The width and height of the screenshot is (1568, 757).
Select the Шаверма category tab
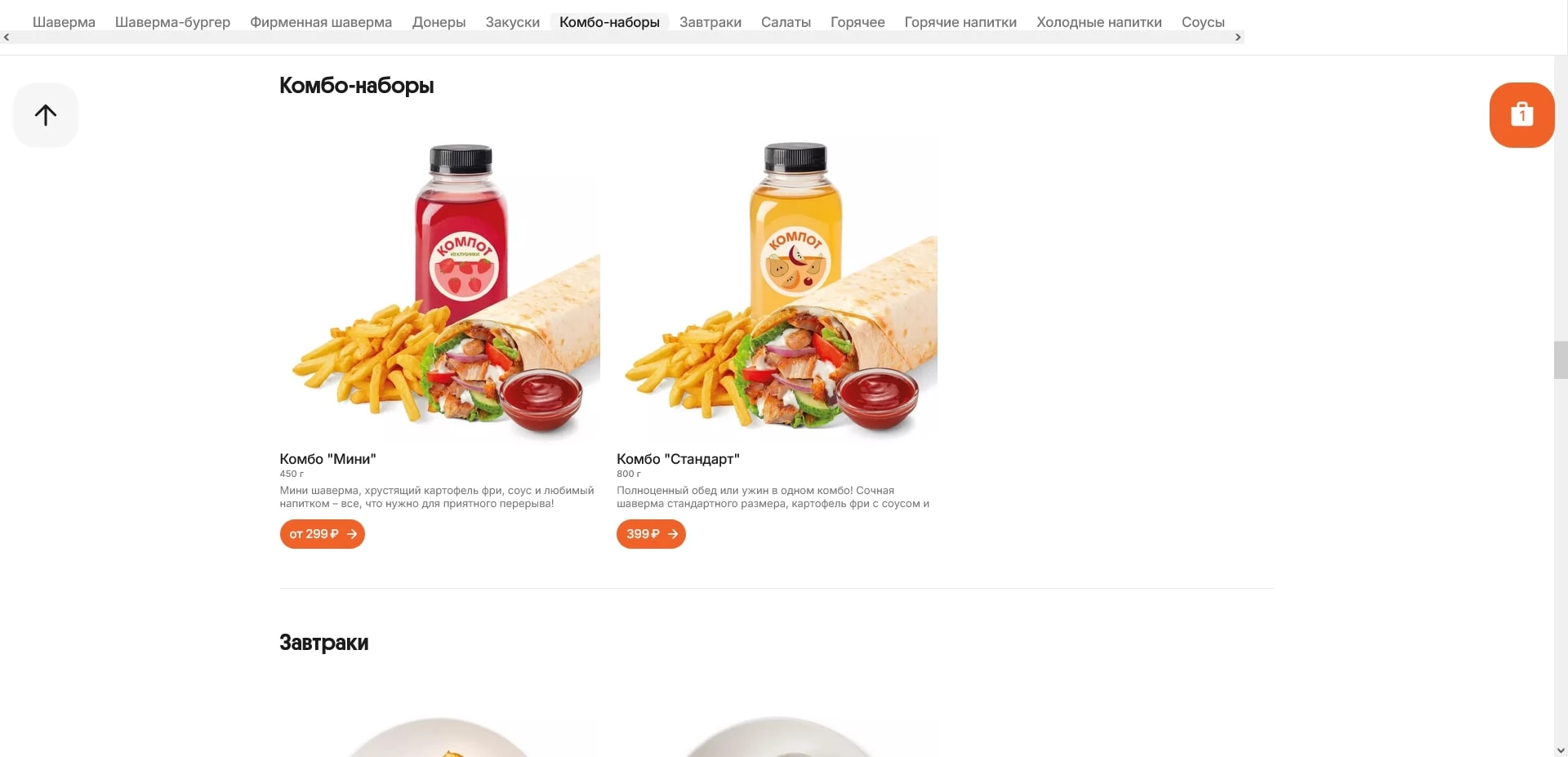pyautogui.click(x=64, y=22)
